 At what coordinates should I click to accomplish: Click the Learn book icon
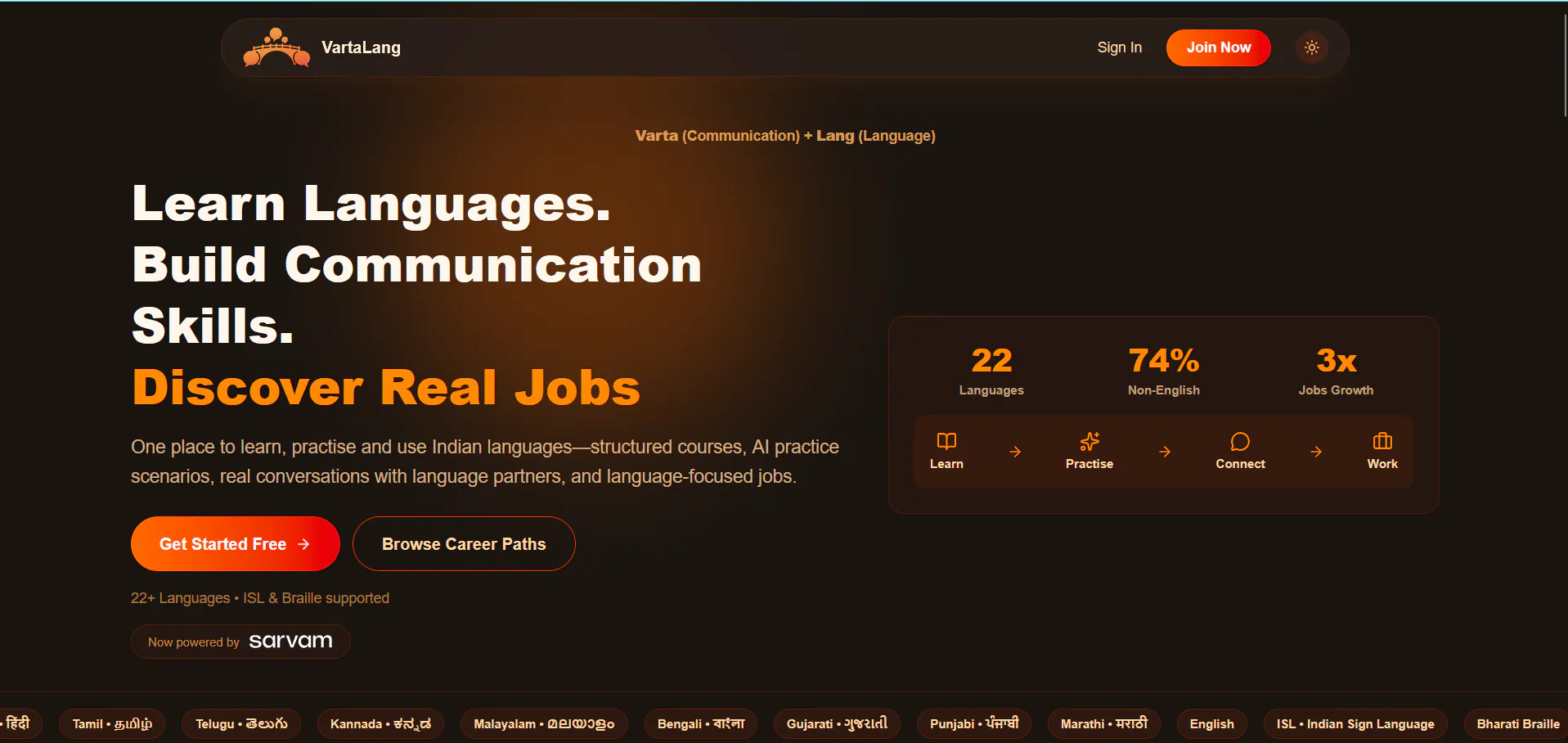tap(946, 441)
